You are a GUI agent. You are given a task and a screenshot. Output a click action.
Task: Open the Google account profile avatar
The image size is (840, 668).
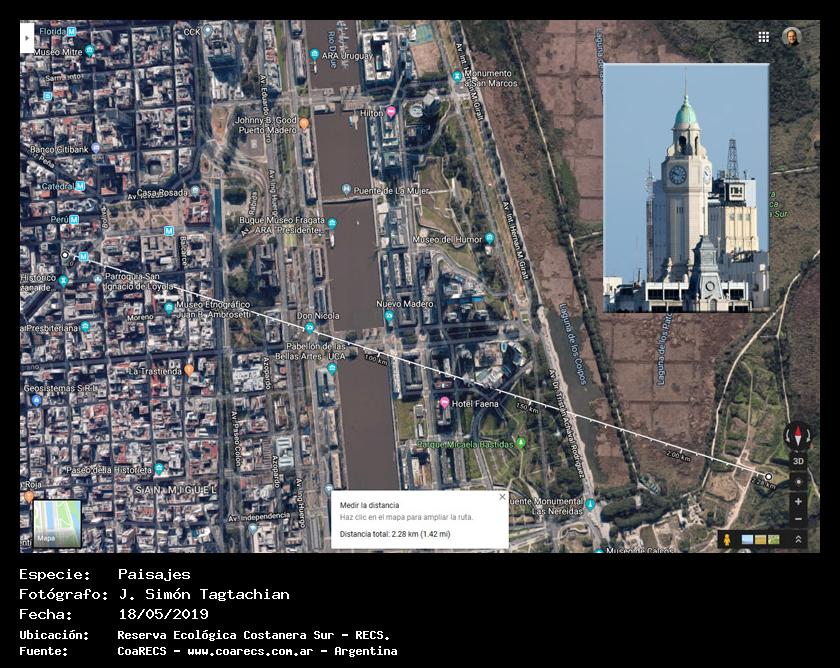click(791, 37)
